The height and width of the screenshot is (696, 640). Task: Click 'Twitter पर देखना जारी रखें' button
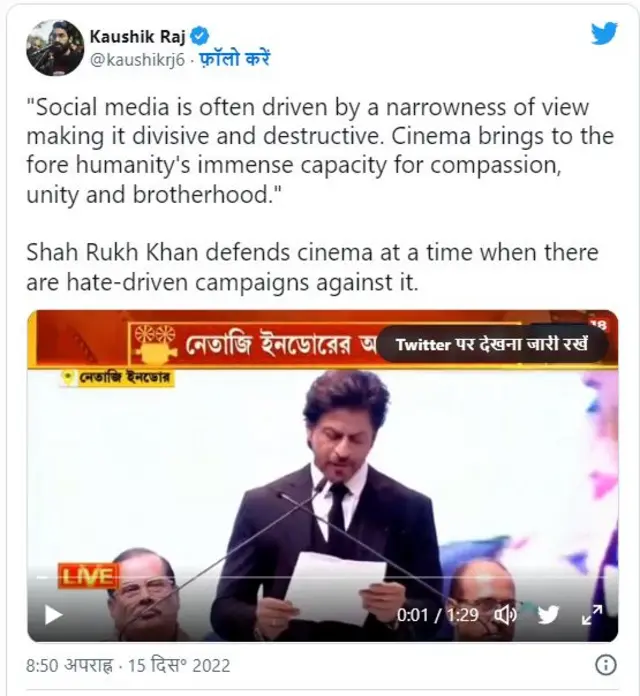pyautogui.click(x=492, y=344)
